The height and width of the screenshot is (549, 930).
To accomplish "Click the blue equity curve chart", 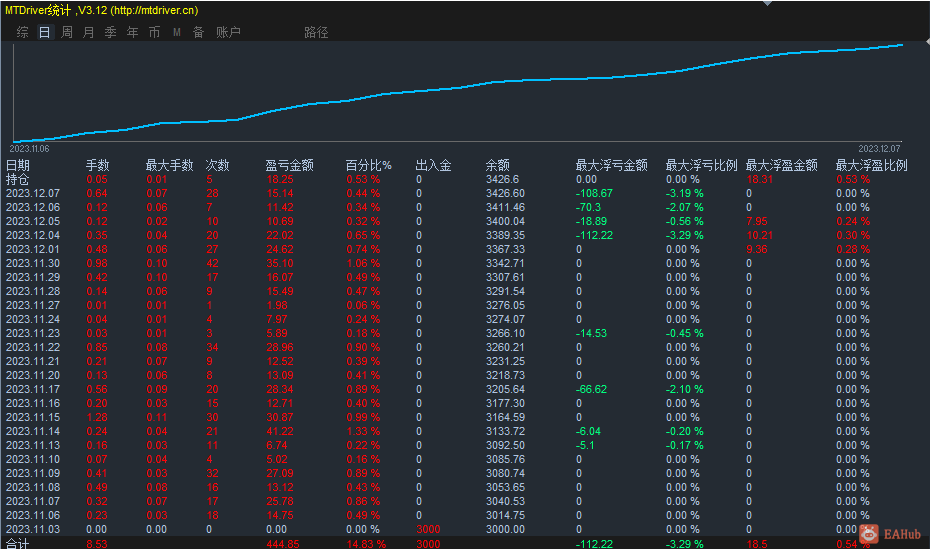I will coord(460,88).
